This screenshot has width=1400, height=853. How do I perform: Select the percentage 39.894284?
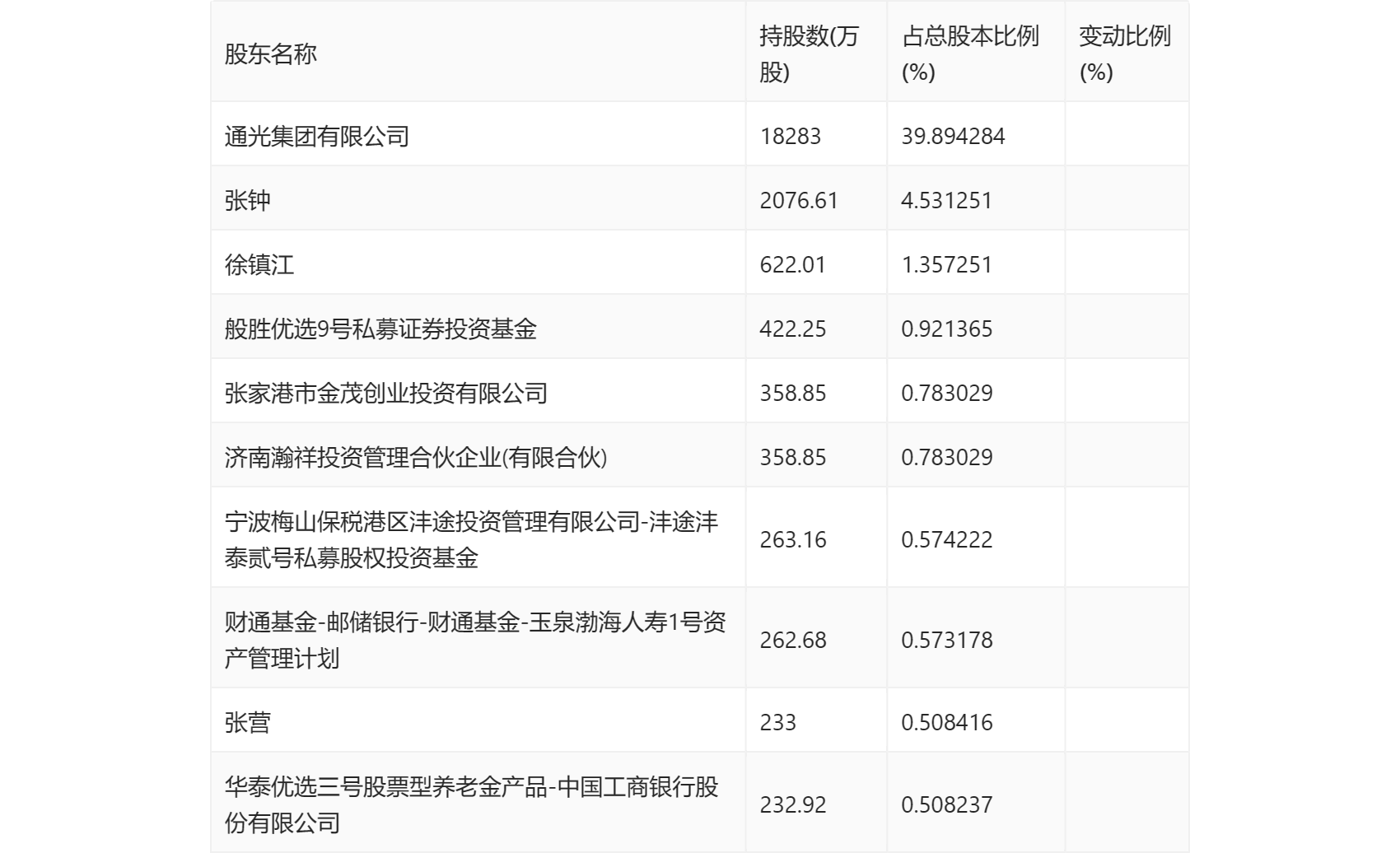953,136
